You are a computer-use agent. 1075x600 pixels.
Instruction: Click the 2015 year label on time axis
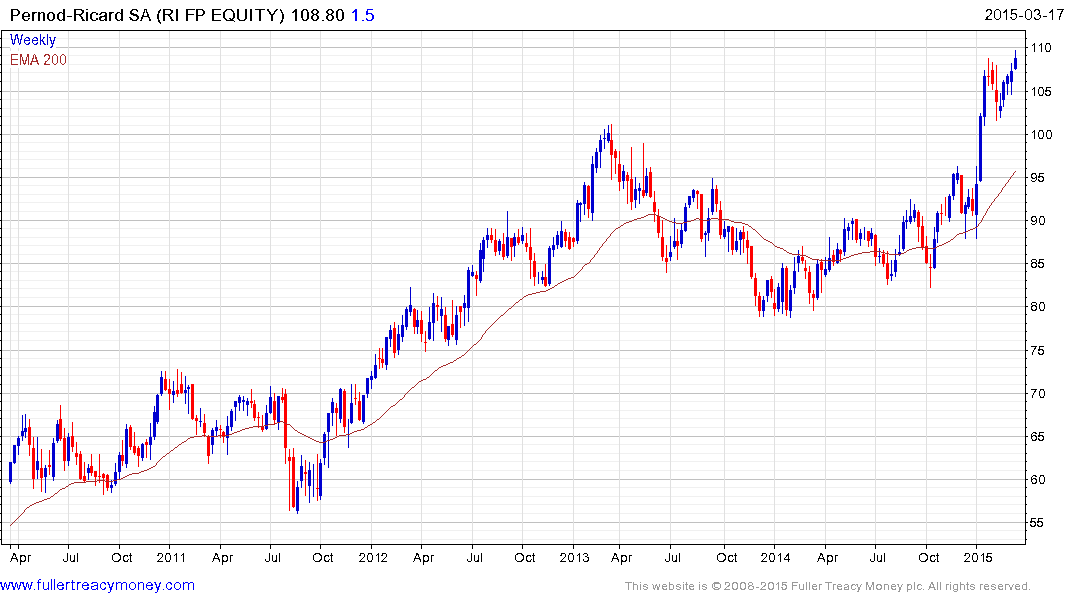[978, 557]
